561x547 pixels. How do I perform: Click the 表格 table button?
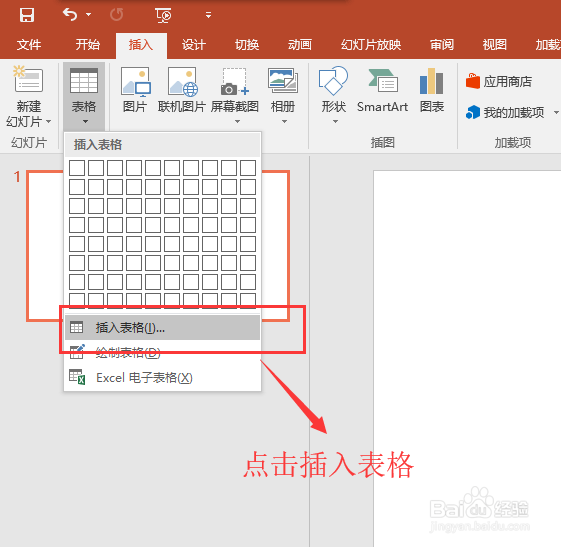point(84,96)
